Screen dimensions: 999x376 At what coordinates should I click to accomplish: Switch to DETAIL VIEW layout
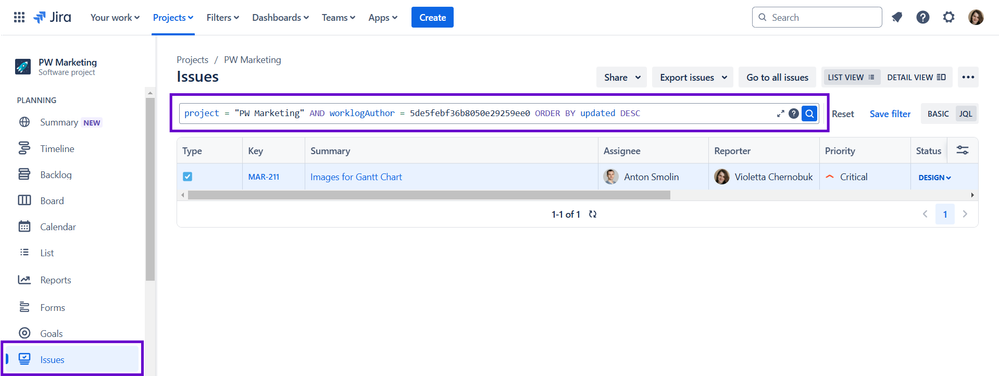click(916, 77)
